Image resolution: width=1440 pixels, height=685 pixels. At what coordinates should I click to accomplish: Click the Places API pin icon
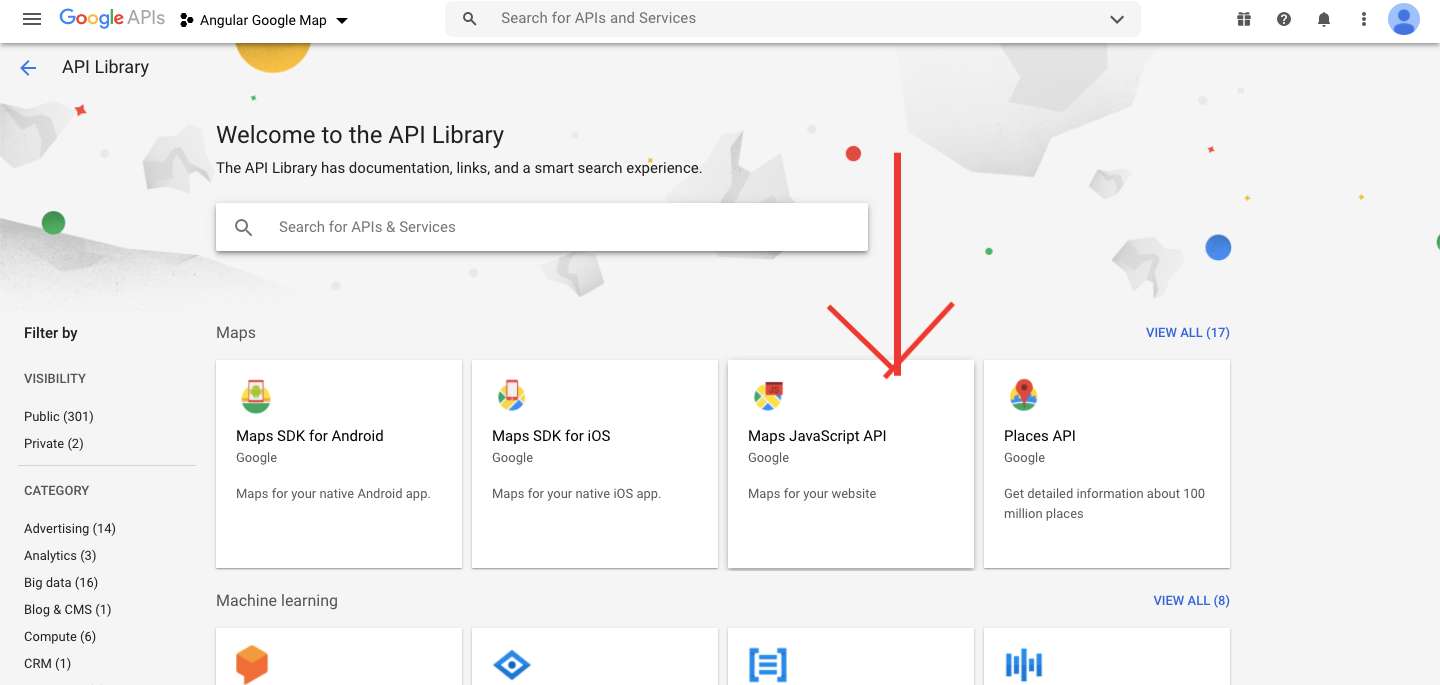(1023, 395)
